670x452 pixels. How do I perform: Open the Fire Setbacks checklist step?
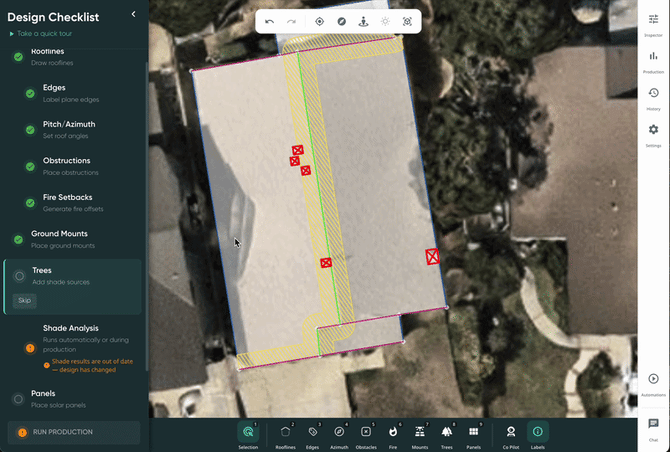[x=73, y=203]
